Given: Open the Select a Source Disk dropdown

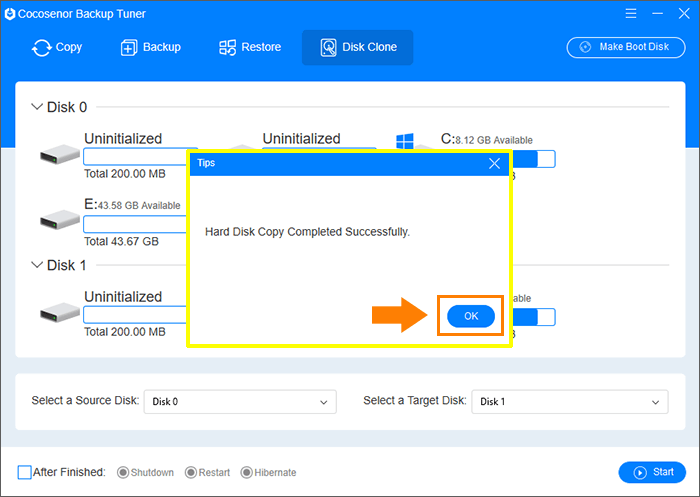Looking at the screenshot, I should pyautogui.click(x=240, y=401).
